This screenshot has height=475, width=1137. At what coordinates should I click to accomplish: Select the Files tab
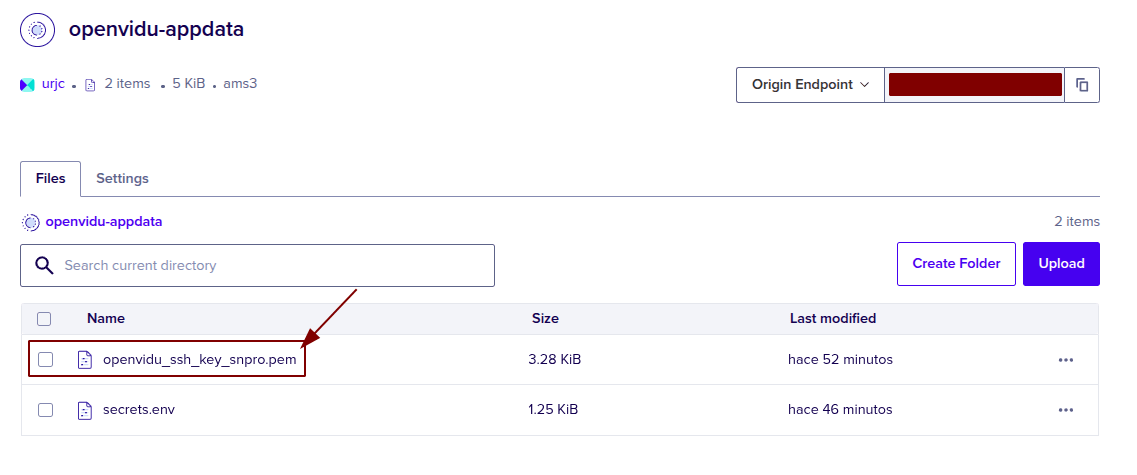tap(51, 178)
